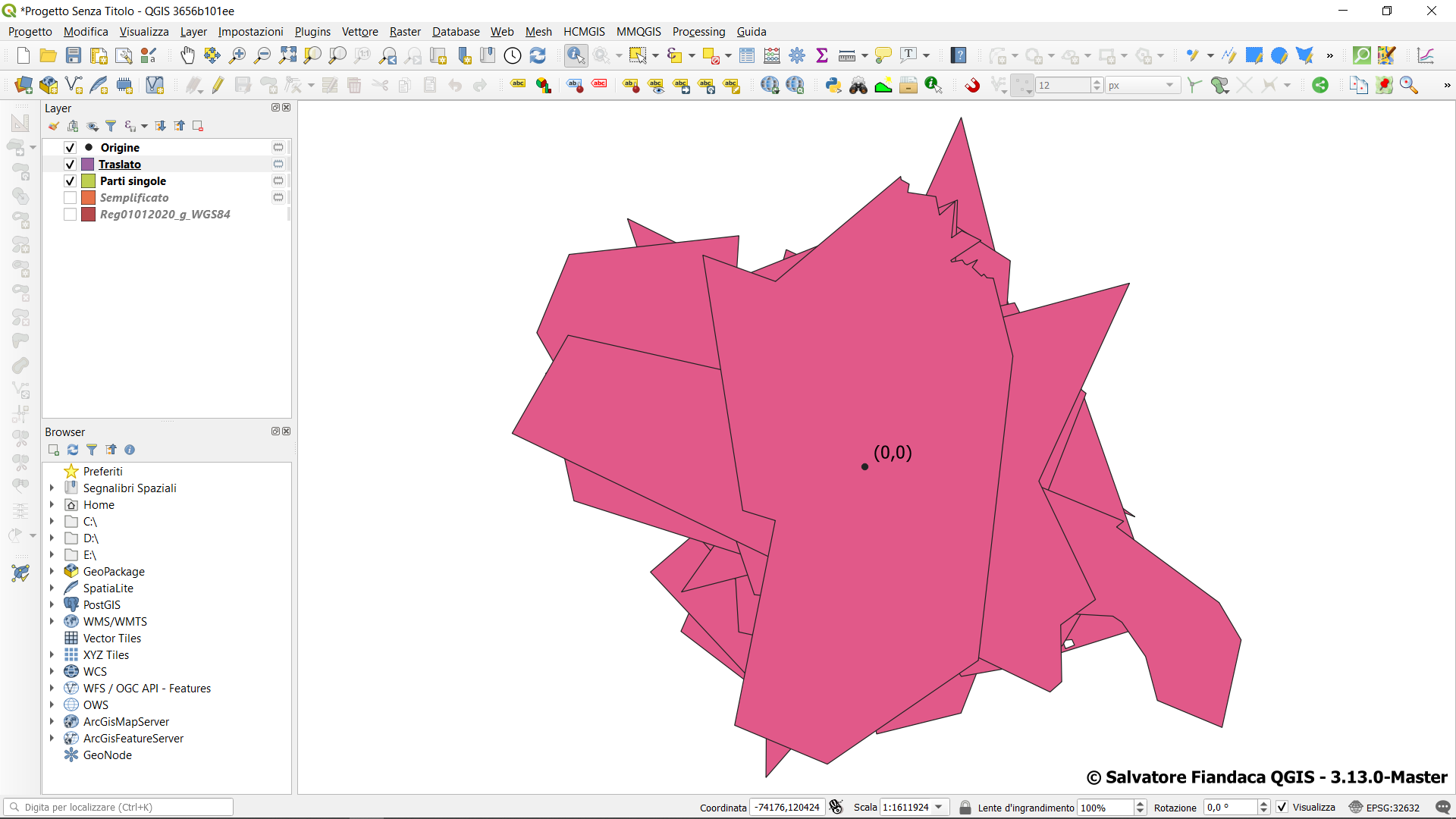The width and height of the screenshot is (1456, 819).
Task: Toggle the Visualizza render checkbox
Action: 1282,808
